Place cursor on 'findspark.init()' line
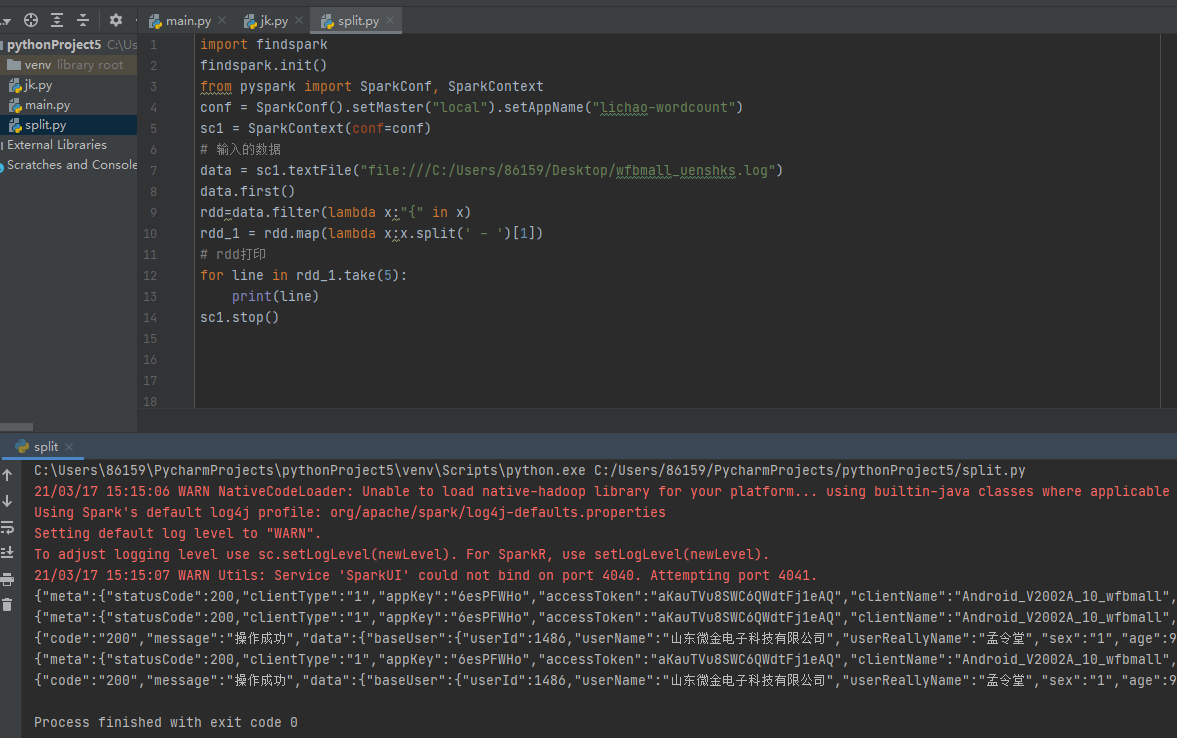 click(x=263, y=66)
